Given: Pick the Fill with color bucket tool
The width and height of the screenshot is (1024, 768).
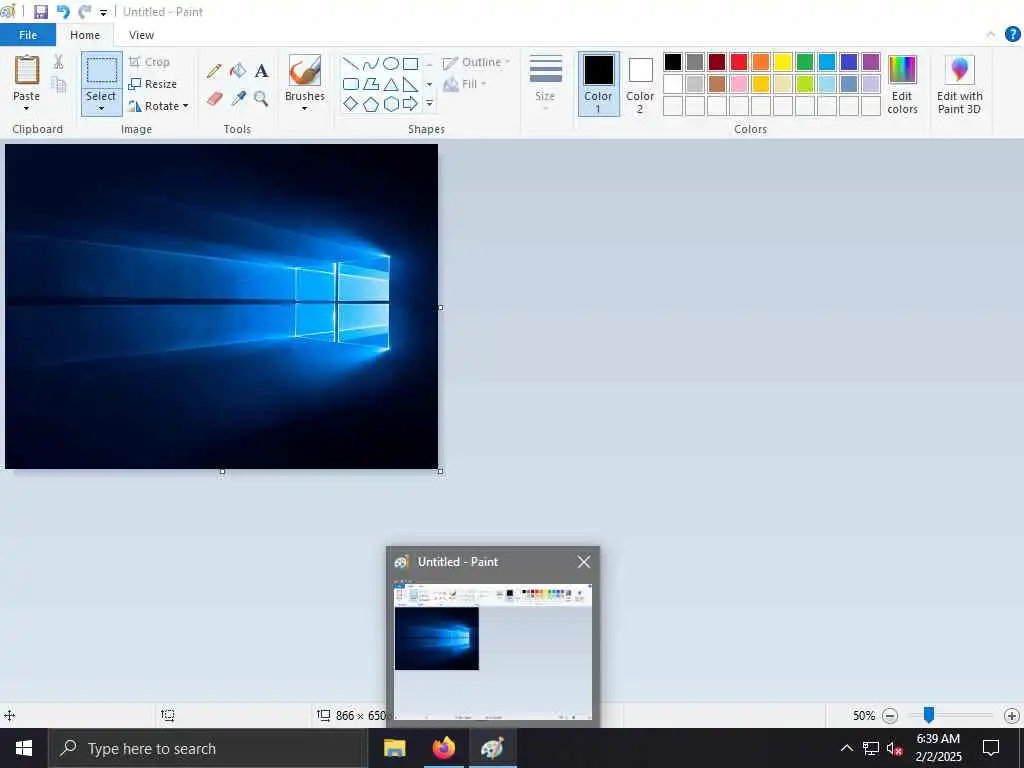Looking at the screenshot, I should [238, 71].
